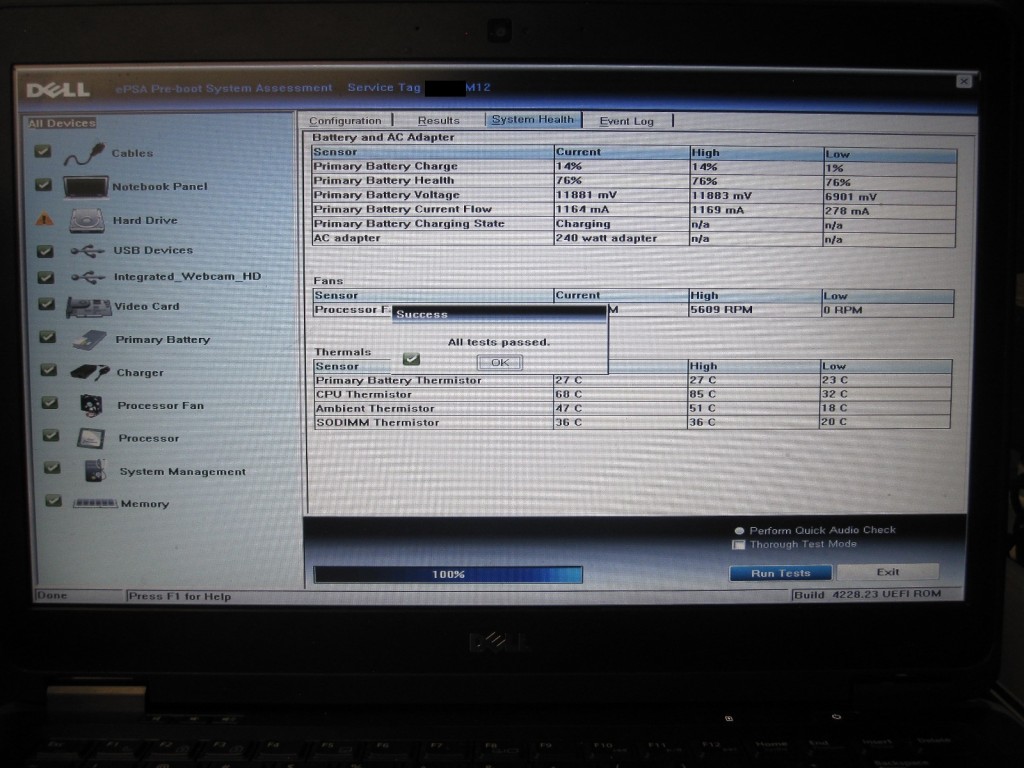This screenshot has width=1024, height=768.
Task: Click the Done status text
Action: click(52, 596)
